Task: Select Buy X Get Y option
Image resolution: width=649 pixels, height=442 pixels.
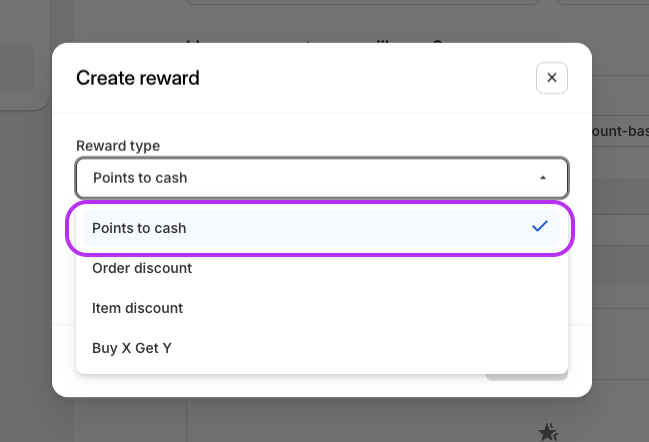Action: tap(132, 348)
